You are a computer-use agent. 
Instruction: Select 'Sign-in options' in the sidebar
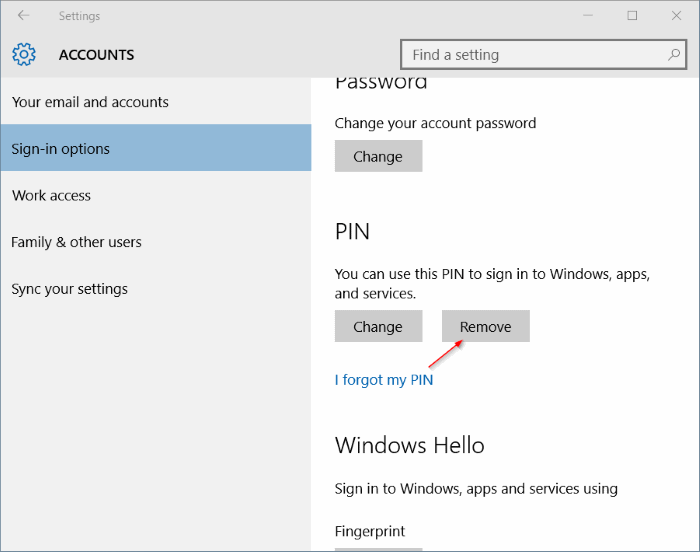click(60, 149)
